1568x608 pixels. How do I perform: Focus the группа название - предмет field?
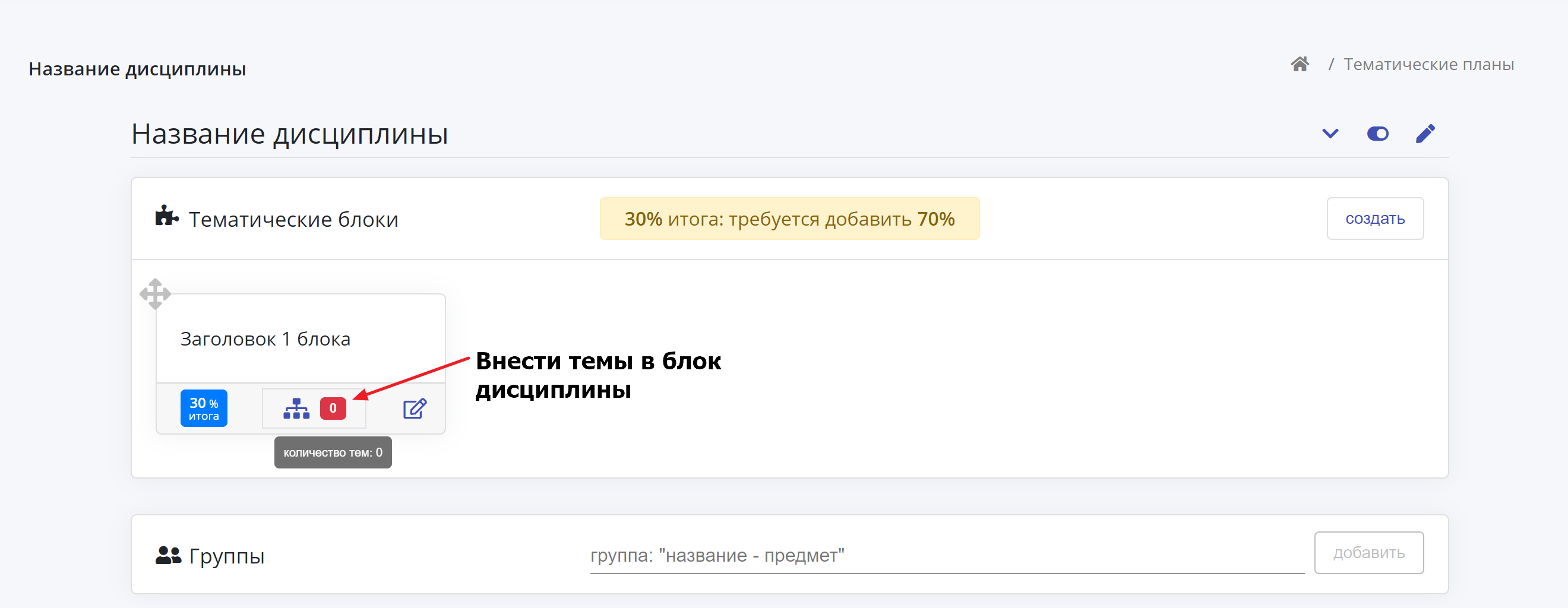coord(947,555)
